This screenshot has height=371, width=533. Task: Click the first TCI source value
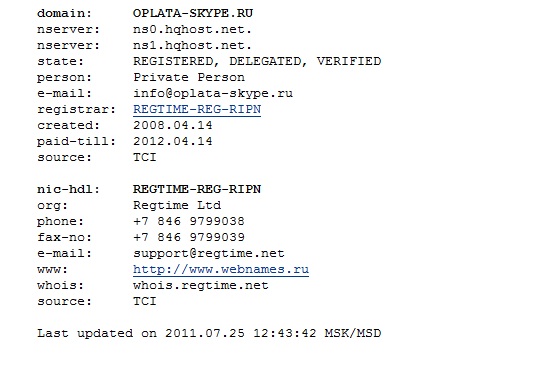click(x=145, y=157)
